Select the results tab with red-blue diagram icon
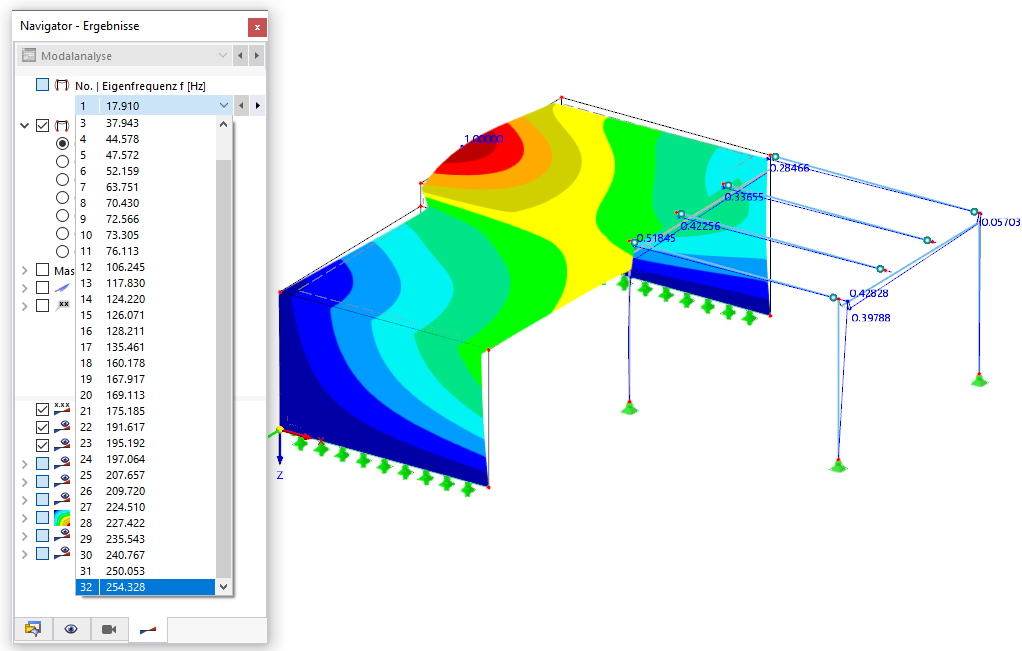The width and height of the screenshot is (1022, 651). [x=148, y=629]
